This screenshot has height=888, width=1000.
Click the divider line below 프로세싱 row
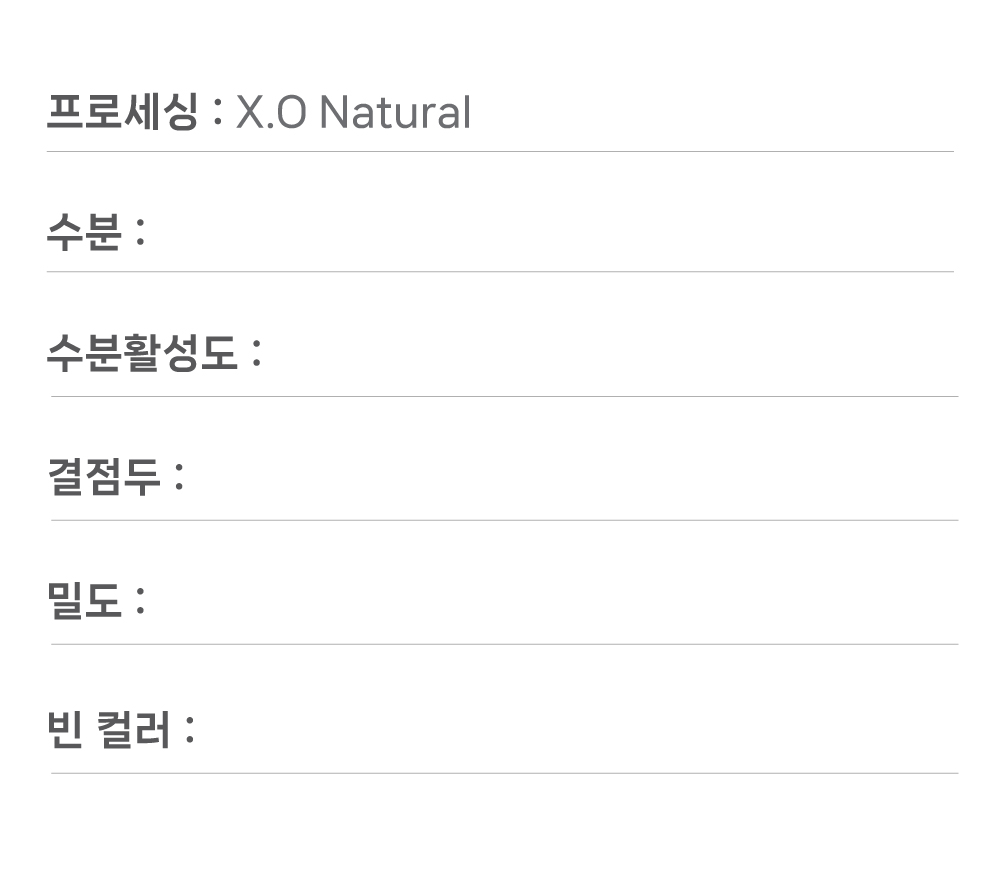(x=500, y=152)
